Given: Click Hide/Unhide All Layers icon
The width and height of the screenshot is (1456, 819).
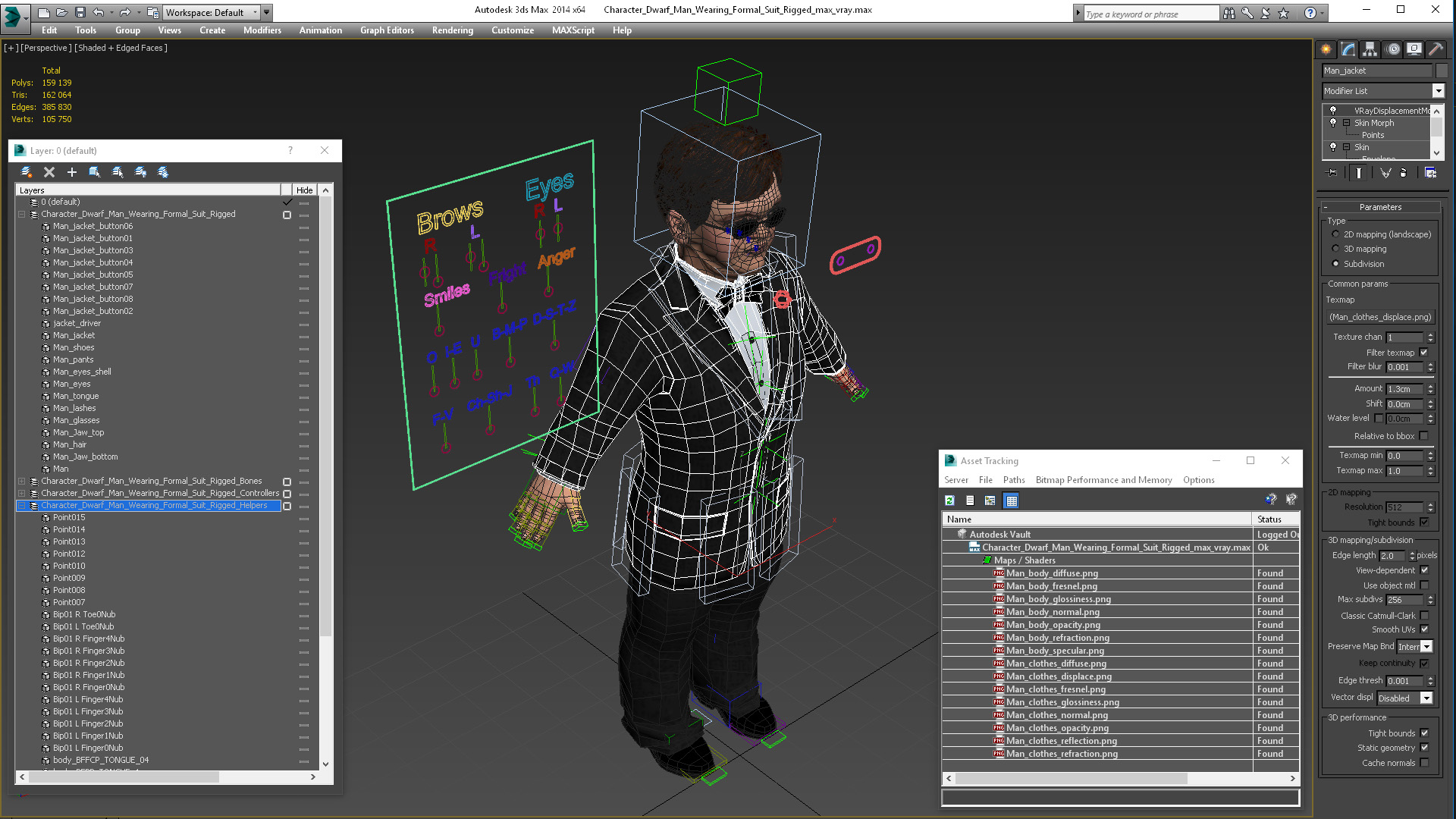Looking at the screenshot, I should (140, 172).
